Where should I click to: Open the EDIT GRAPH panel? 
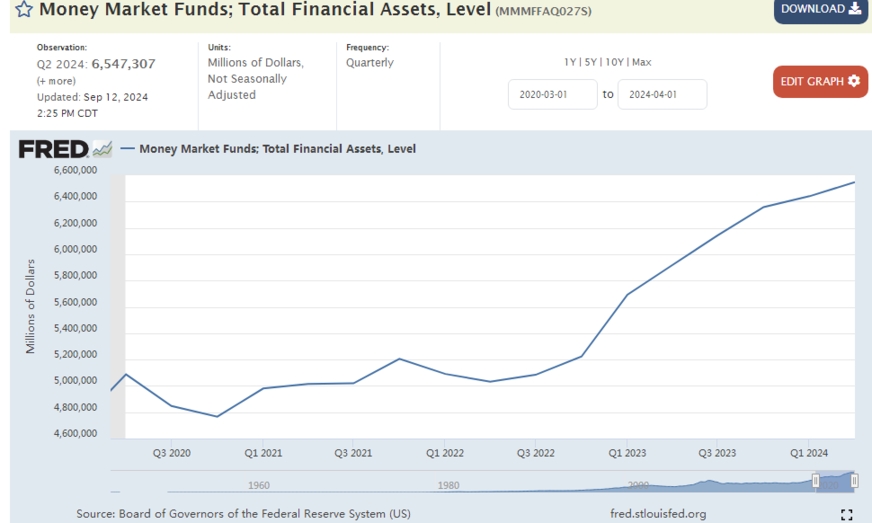819,81
